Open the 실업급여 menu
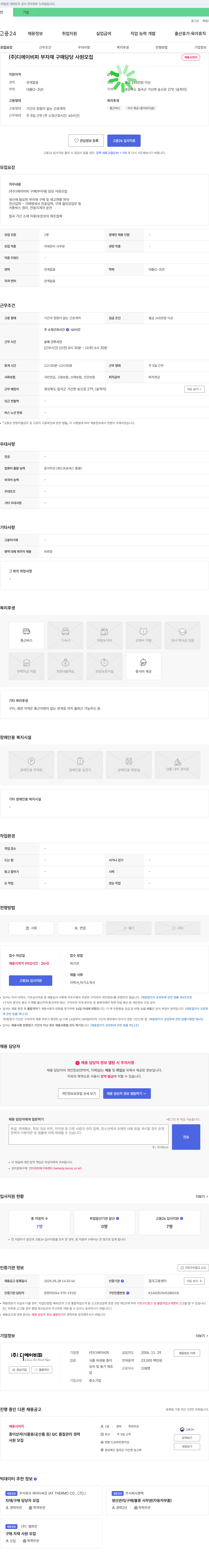The height and width of the screenshot is (1568, 209). click(104, 34)
